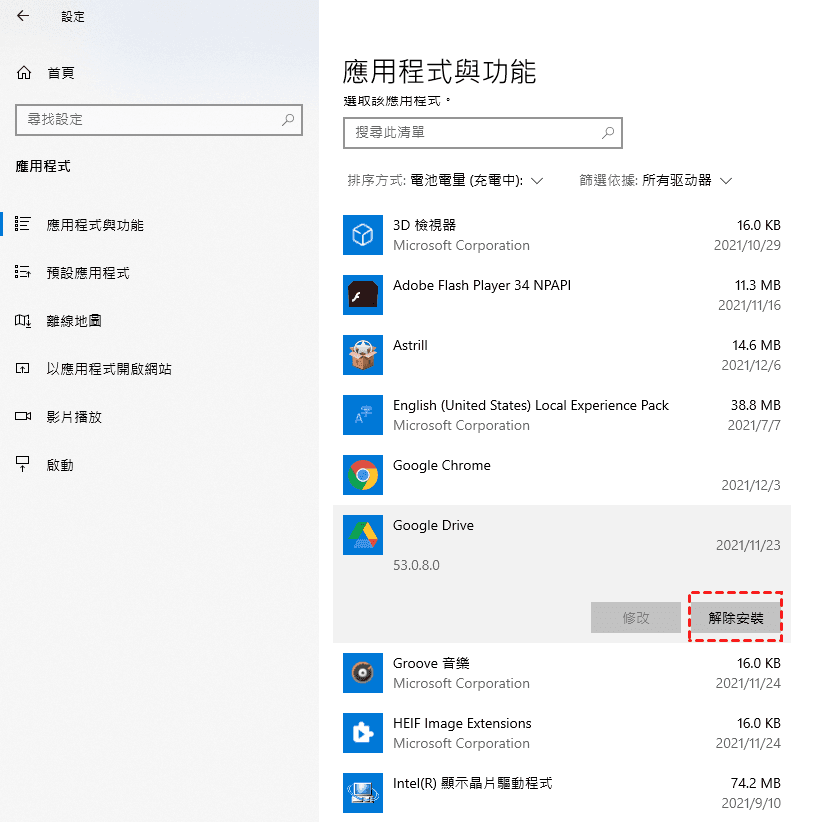Click the 3D 檢視器 app icon

pos(363,235)
